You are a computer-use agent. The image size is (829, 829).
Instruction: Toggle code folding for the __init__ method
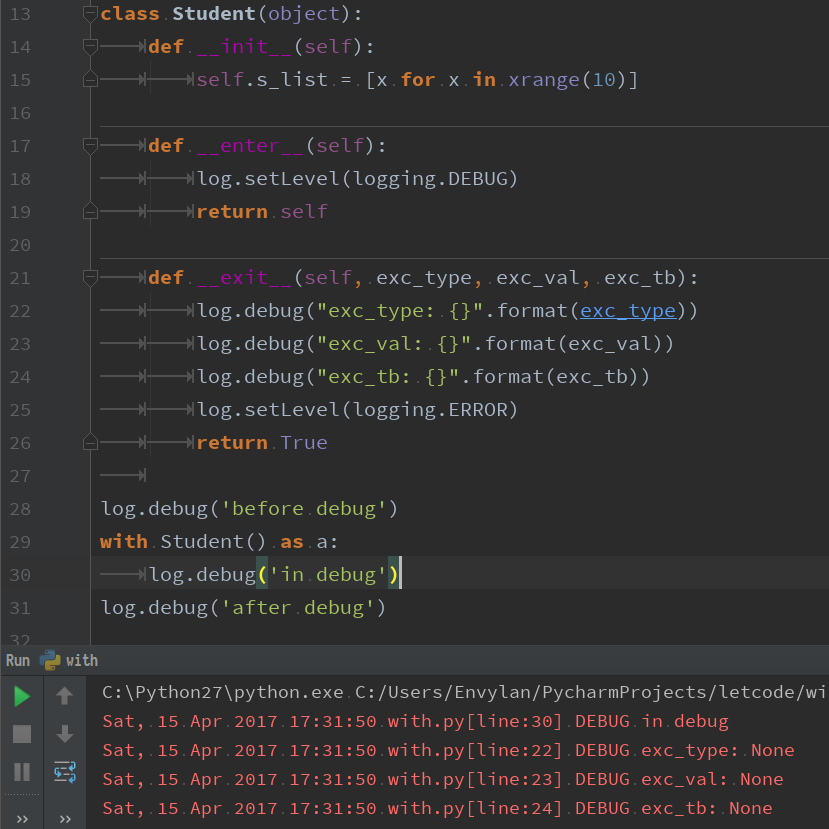coord(89,46)
